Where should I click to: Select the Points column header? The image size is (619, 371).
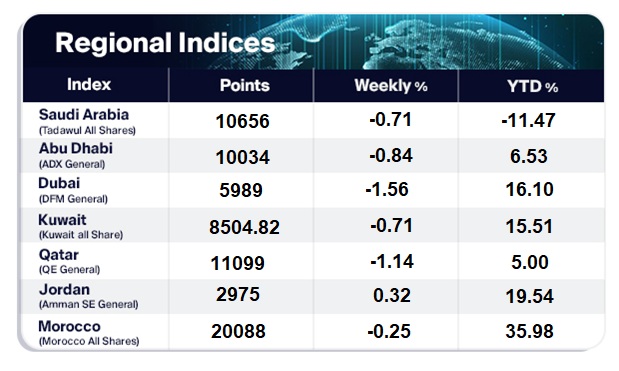[245, 85]
